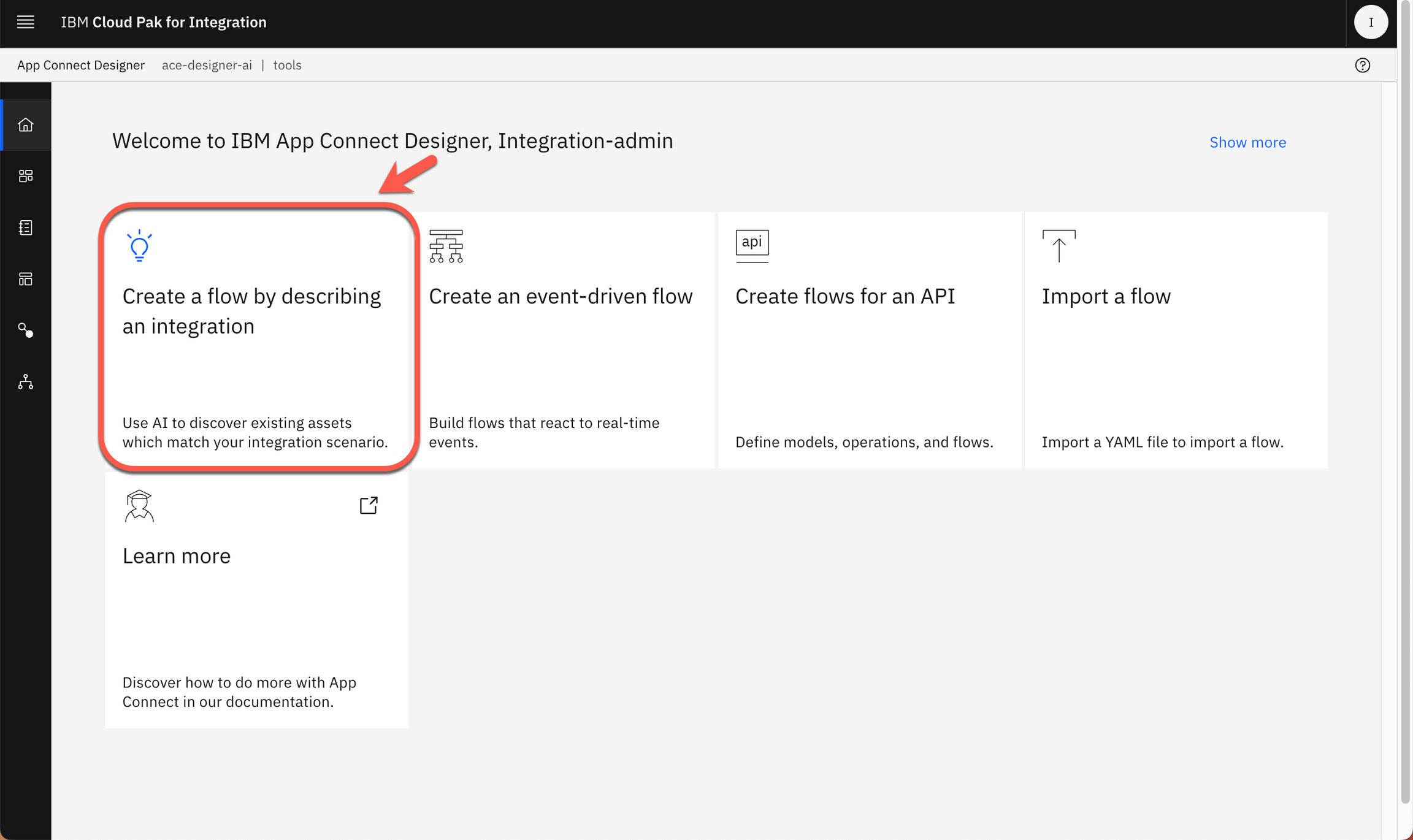
Task: Click the Show more link
Action: 1247,142
